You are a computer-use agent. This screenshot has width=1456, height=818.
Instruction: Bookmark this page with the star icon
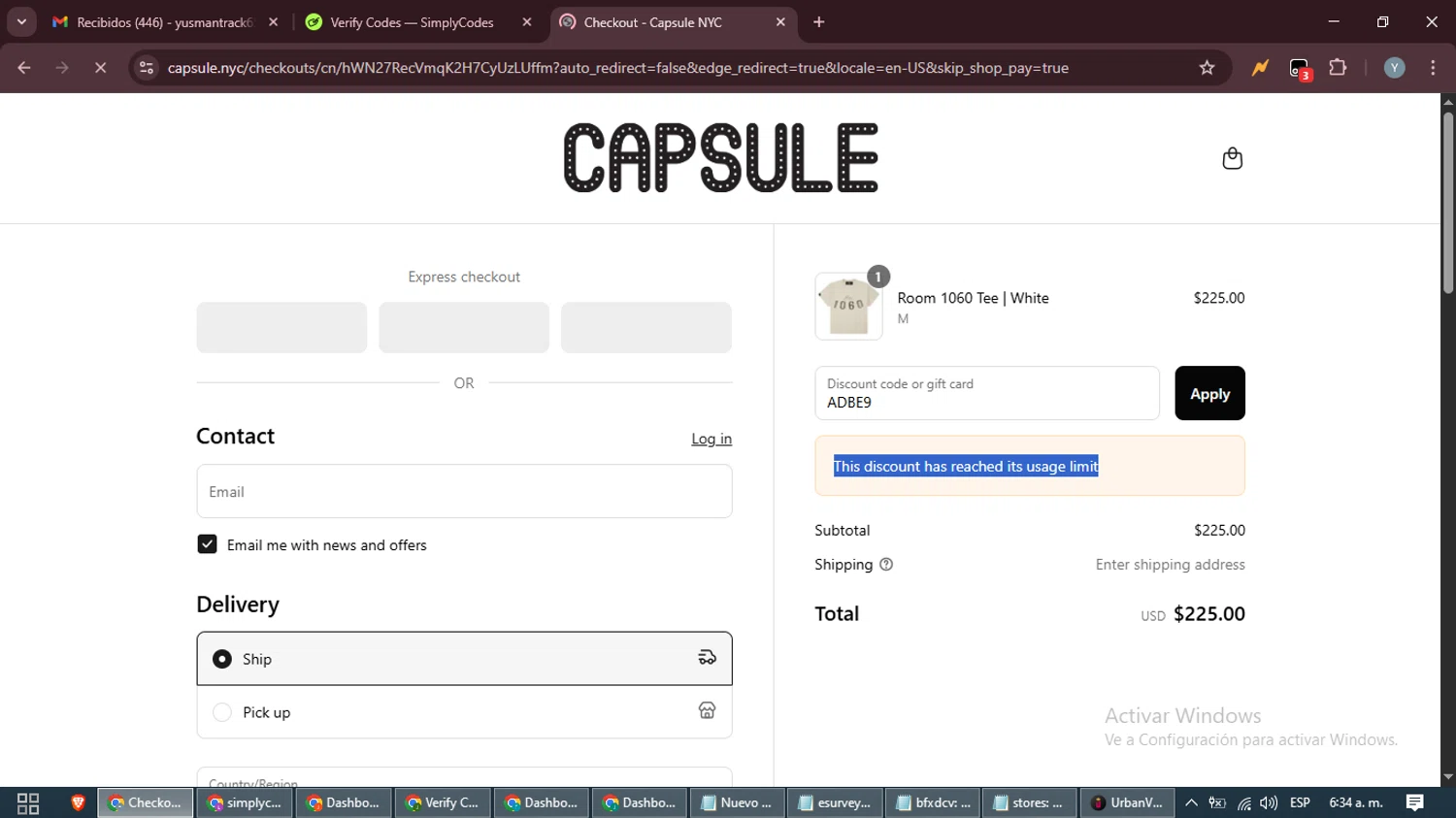1207,68
